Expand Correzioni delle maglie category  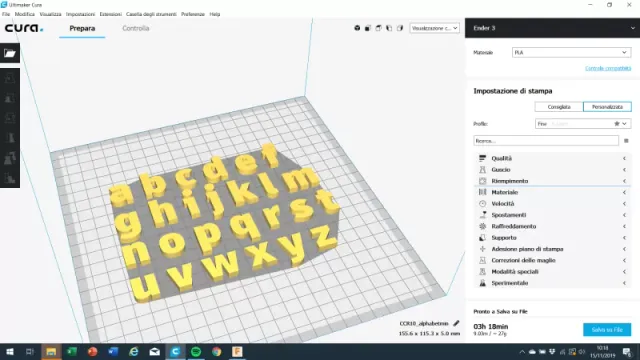552,260
